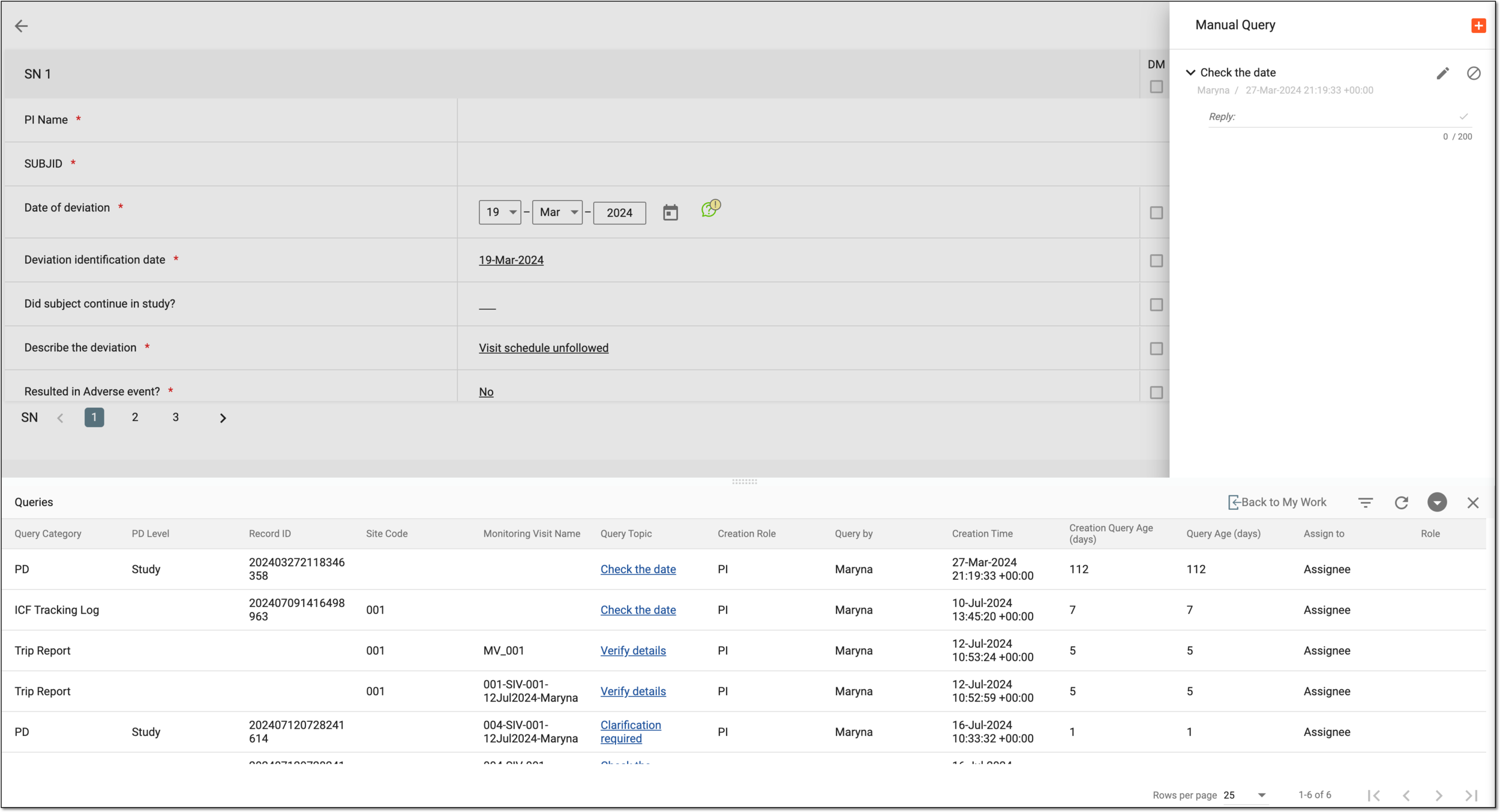The width and height of the screenshot is (1500, 812).
Task: Refresh the Queries list
Action: tap(1401, 503)
